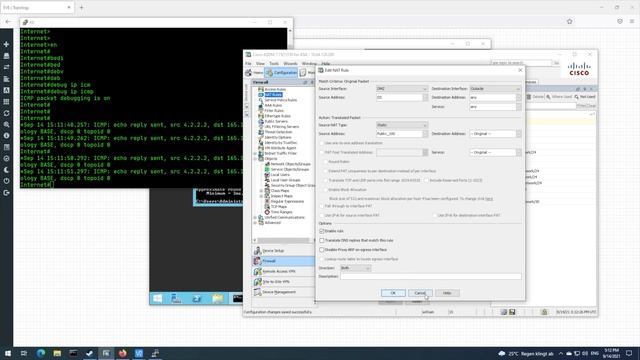This screenshot has height=360, width=640.
Task: Open Microsoft Edge from the taskbar
Action: [40, 353]
